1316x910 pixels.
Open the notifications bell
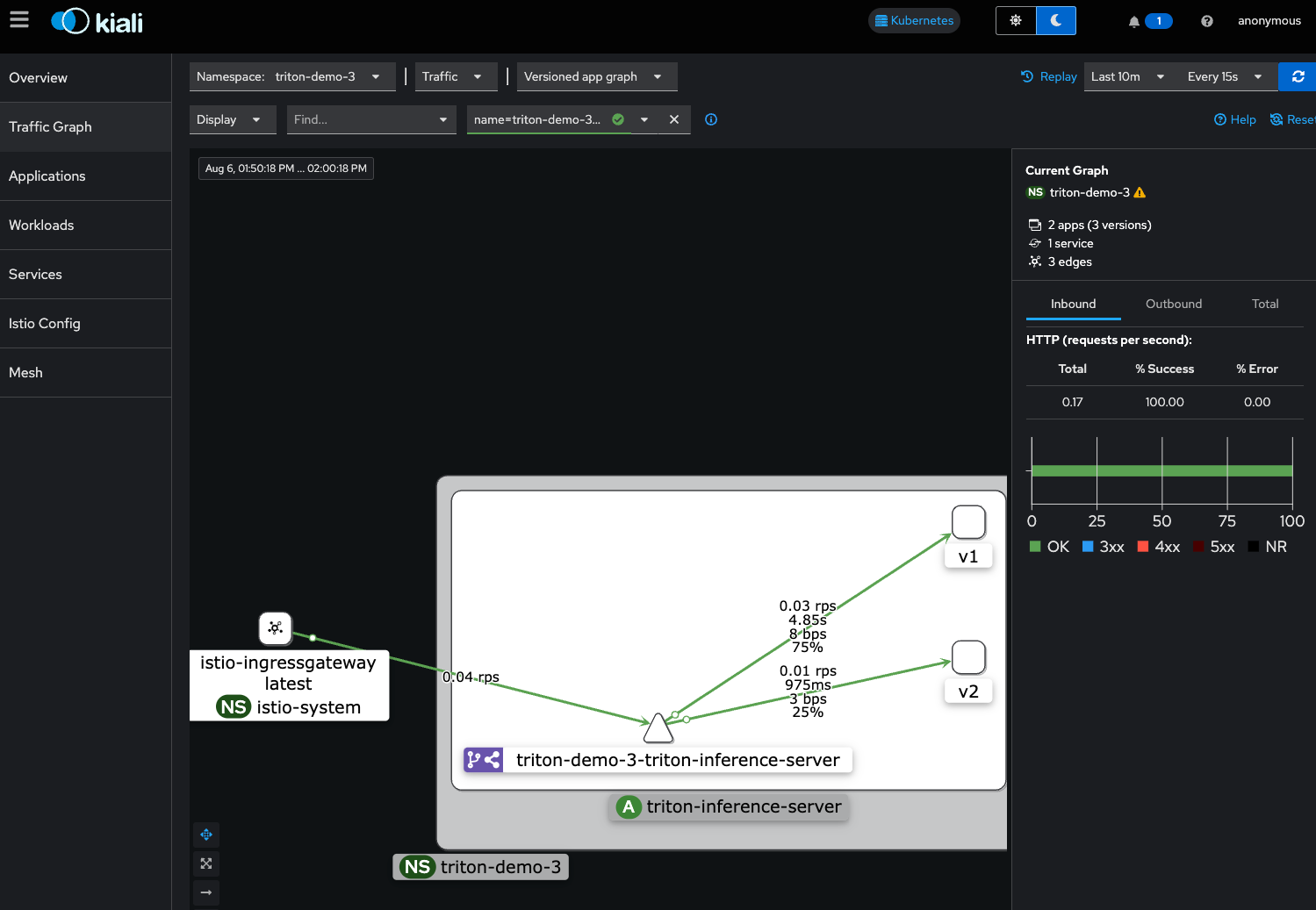pos(1134,21)
